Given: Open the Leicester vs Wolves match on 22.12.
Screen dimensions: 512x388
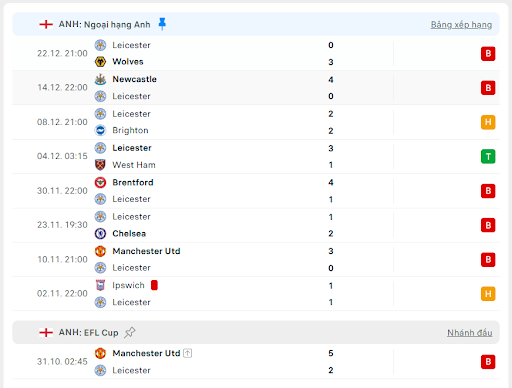Looking at the screenshot, I should [x=256, y=53].
